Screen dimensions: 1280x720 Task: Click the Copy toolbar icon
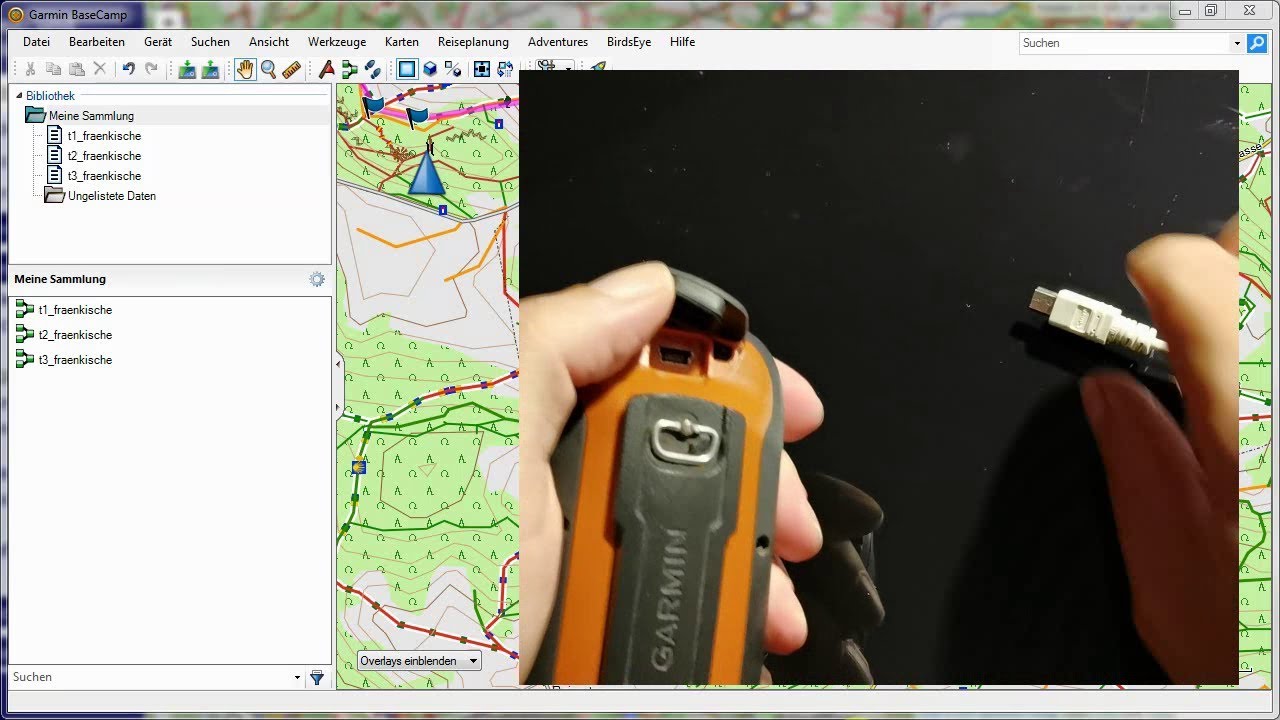pyautogui.click(x=54, y=69)
